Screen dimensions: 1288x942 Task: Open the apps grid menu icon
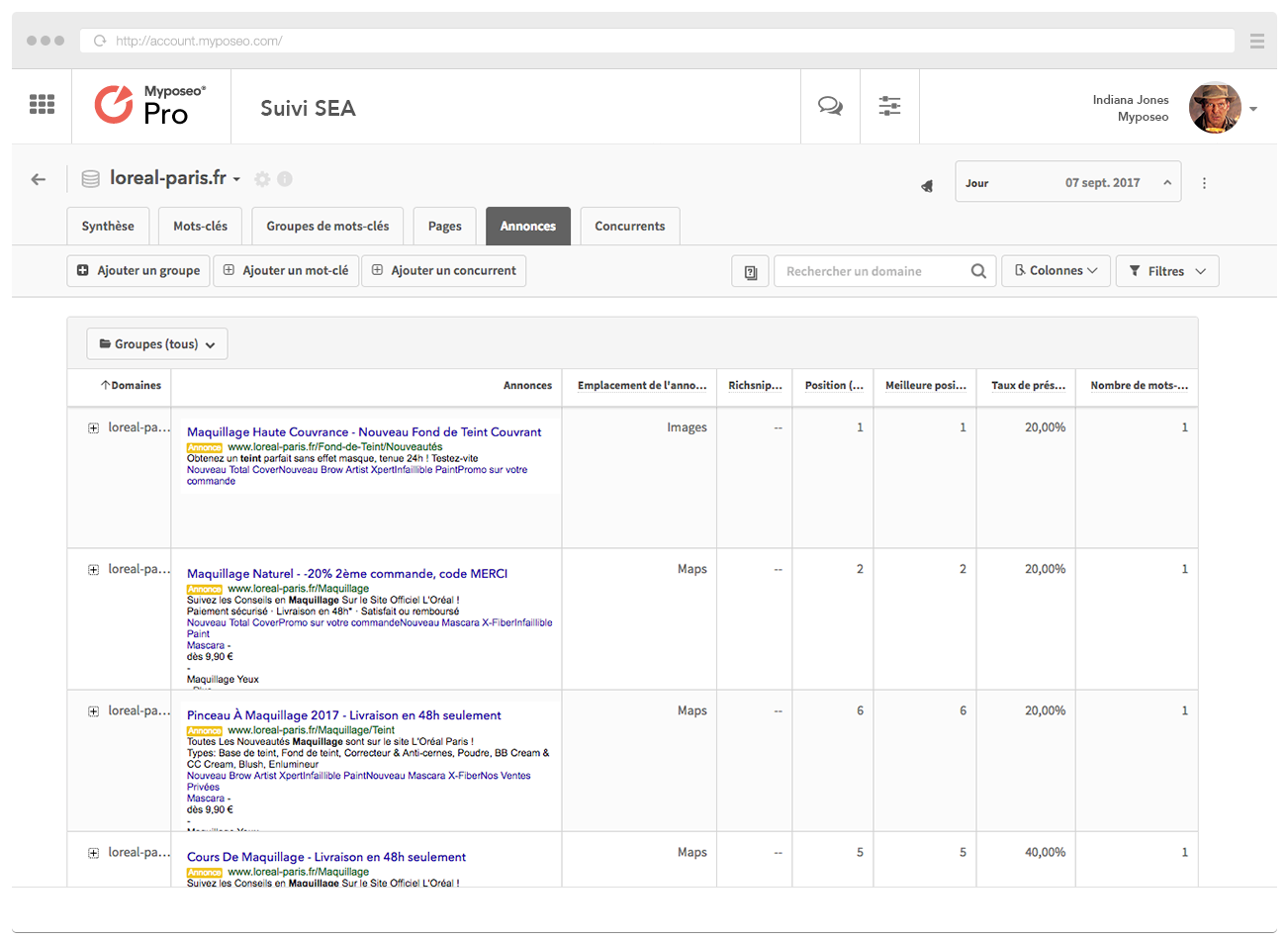tap(42, 104)
